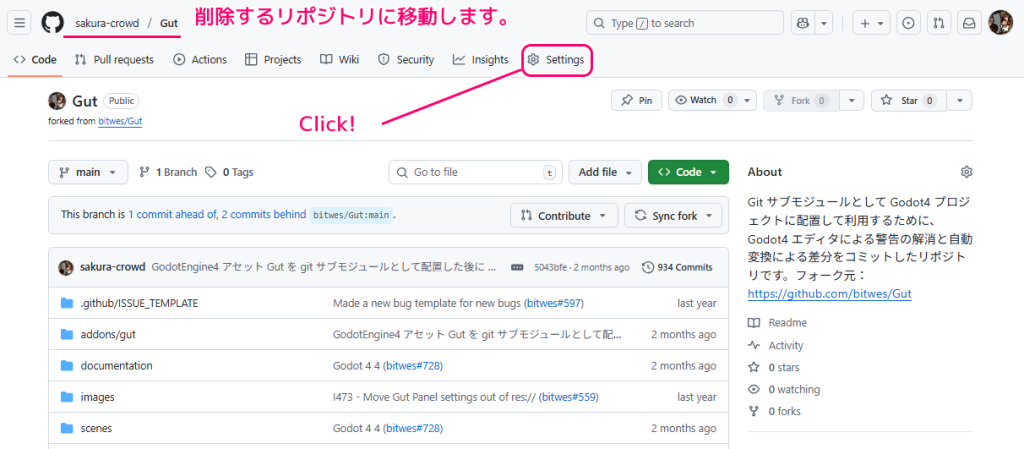
Task: Open the scenes folder
Action: point(96,428)
